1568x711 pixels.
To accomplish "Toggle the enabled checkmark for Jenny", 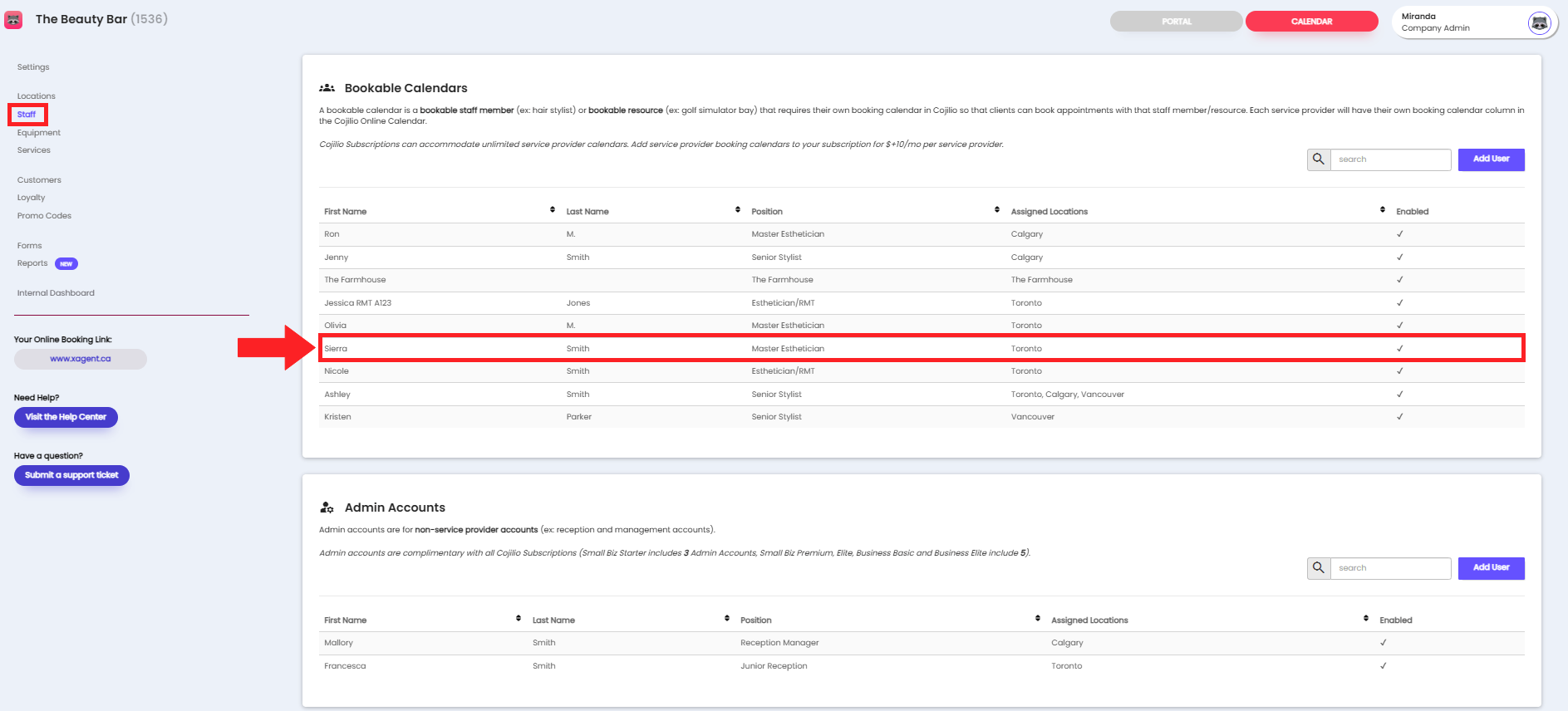I will [1400, 257].
